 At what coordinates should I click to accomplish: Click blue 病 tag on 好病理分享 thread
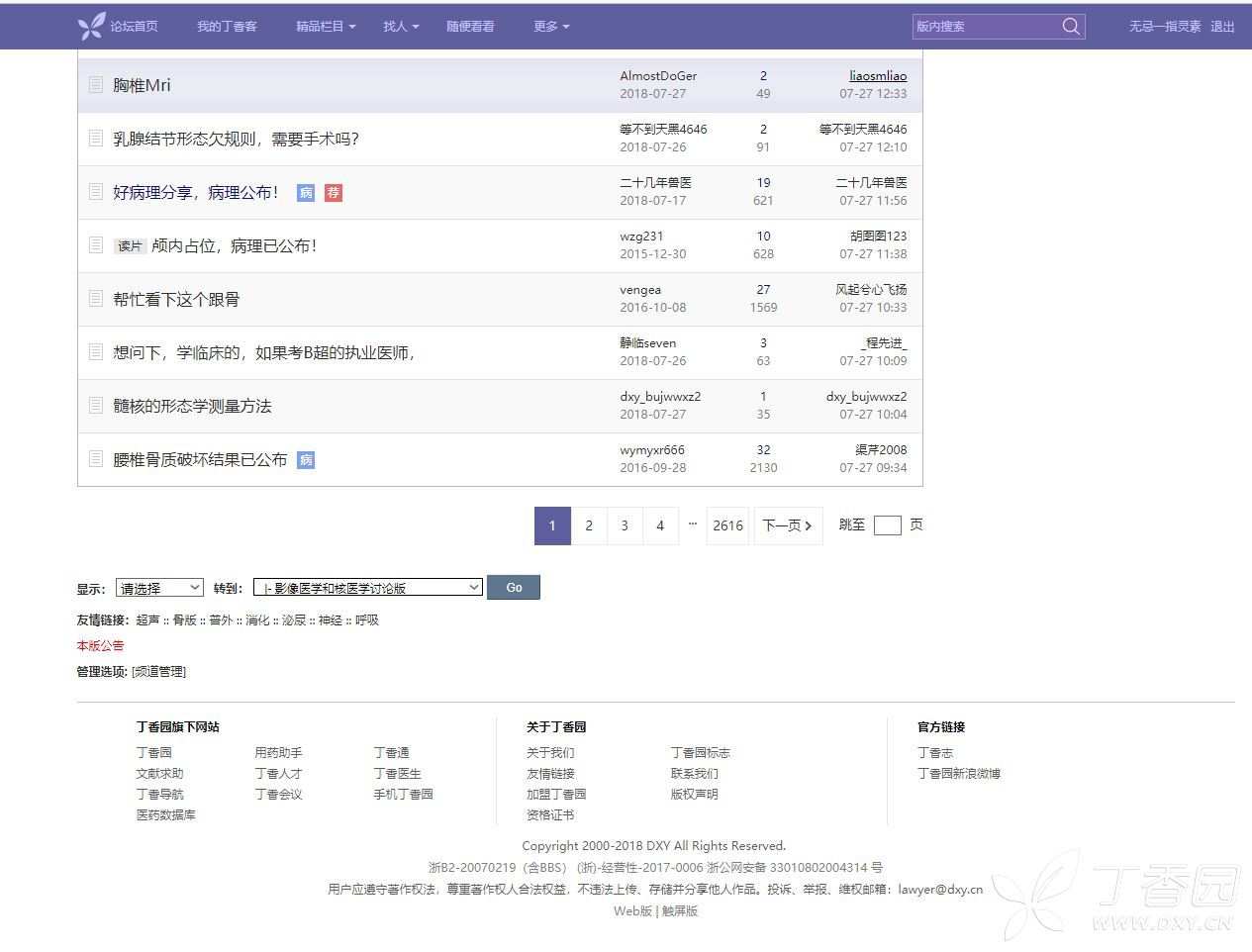(x=306, y=193)
